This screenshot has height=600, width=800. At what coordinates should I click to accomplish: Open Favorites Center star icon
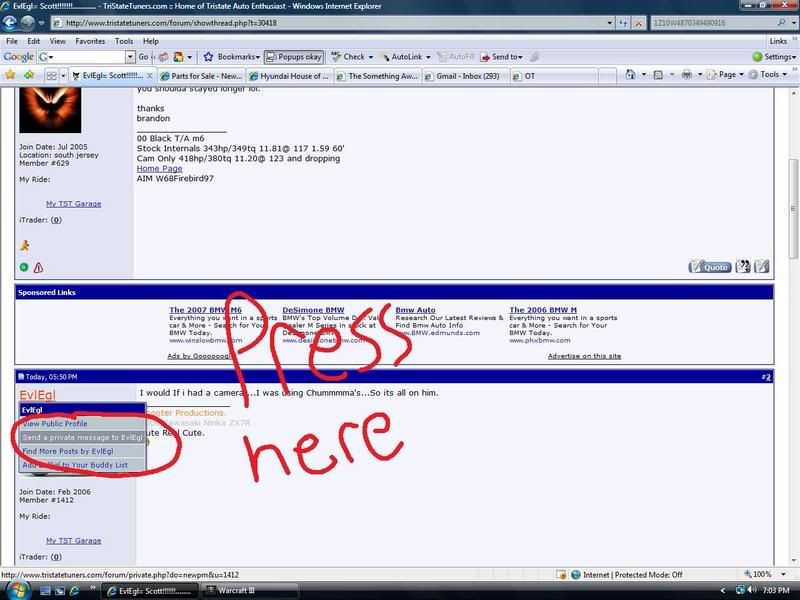pos(10,75)
